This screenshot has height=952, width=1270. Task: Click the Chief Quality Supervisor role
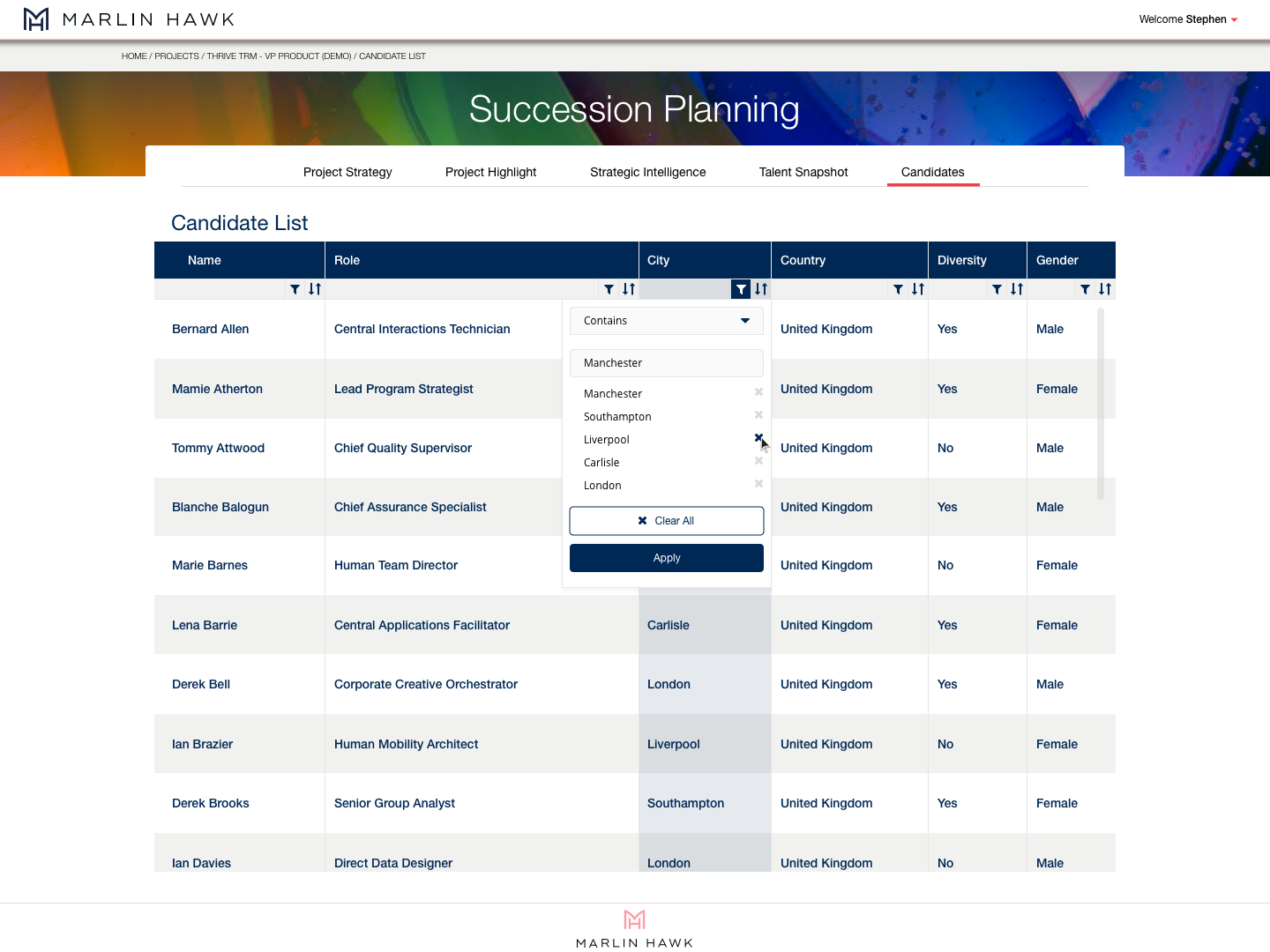pos(403,449)
